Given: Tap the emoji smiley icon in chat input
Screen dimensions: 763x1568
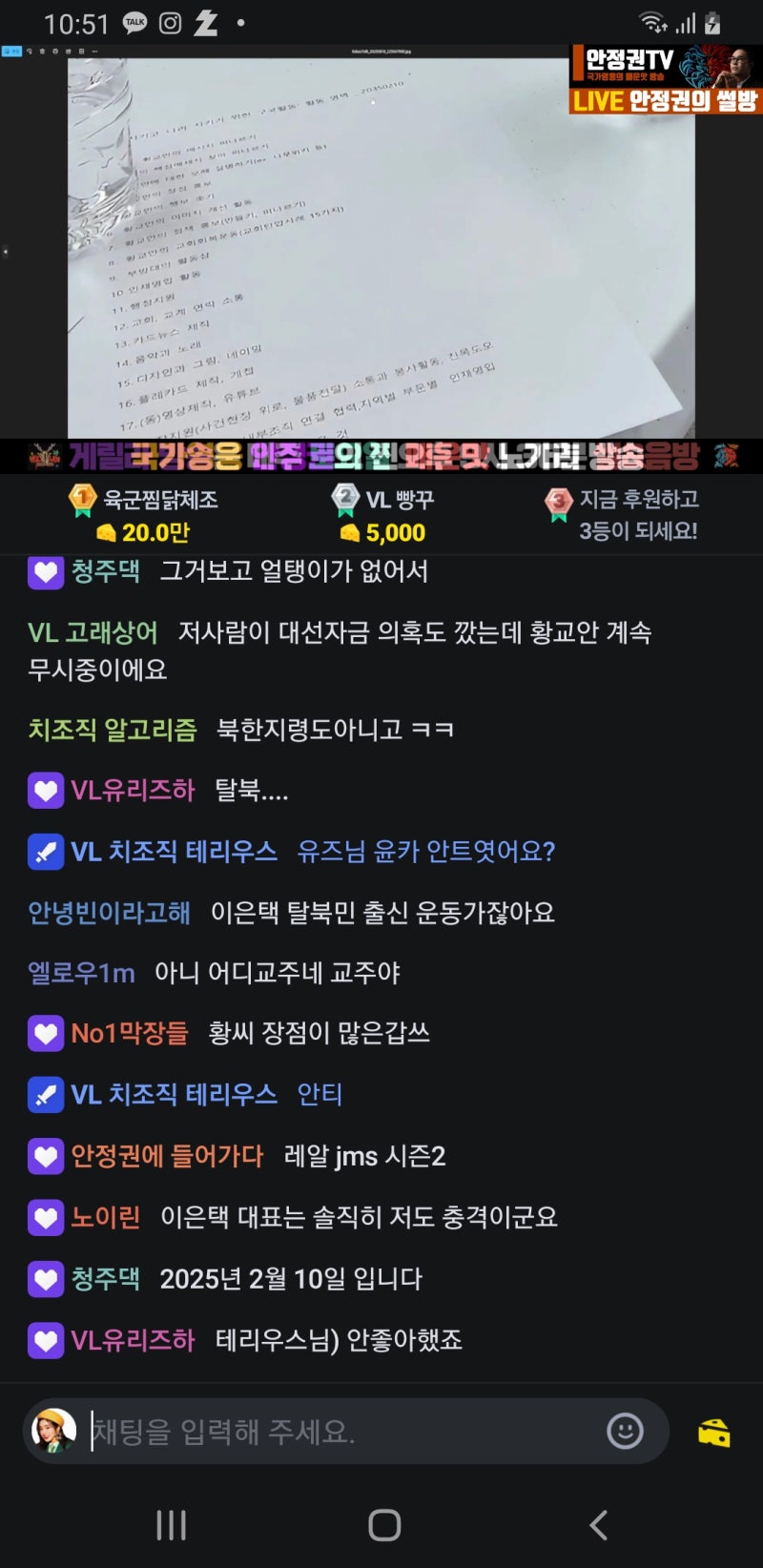Looking at the screenshot, I should point(625,1431).
